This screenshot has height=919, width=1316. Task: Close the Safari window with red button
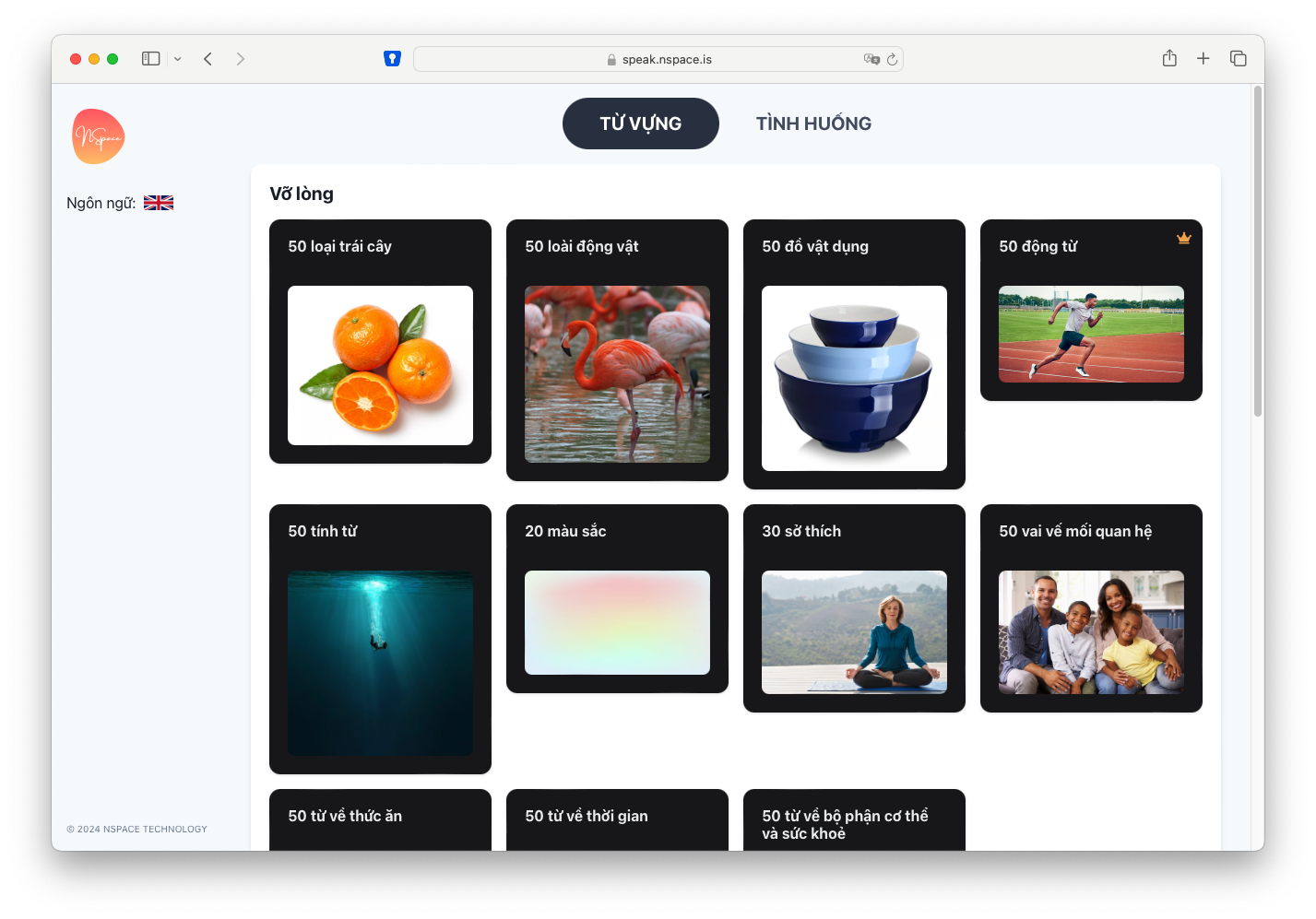(x=76, y=59)
